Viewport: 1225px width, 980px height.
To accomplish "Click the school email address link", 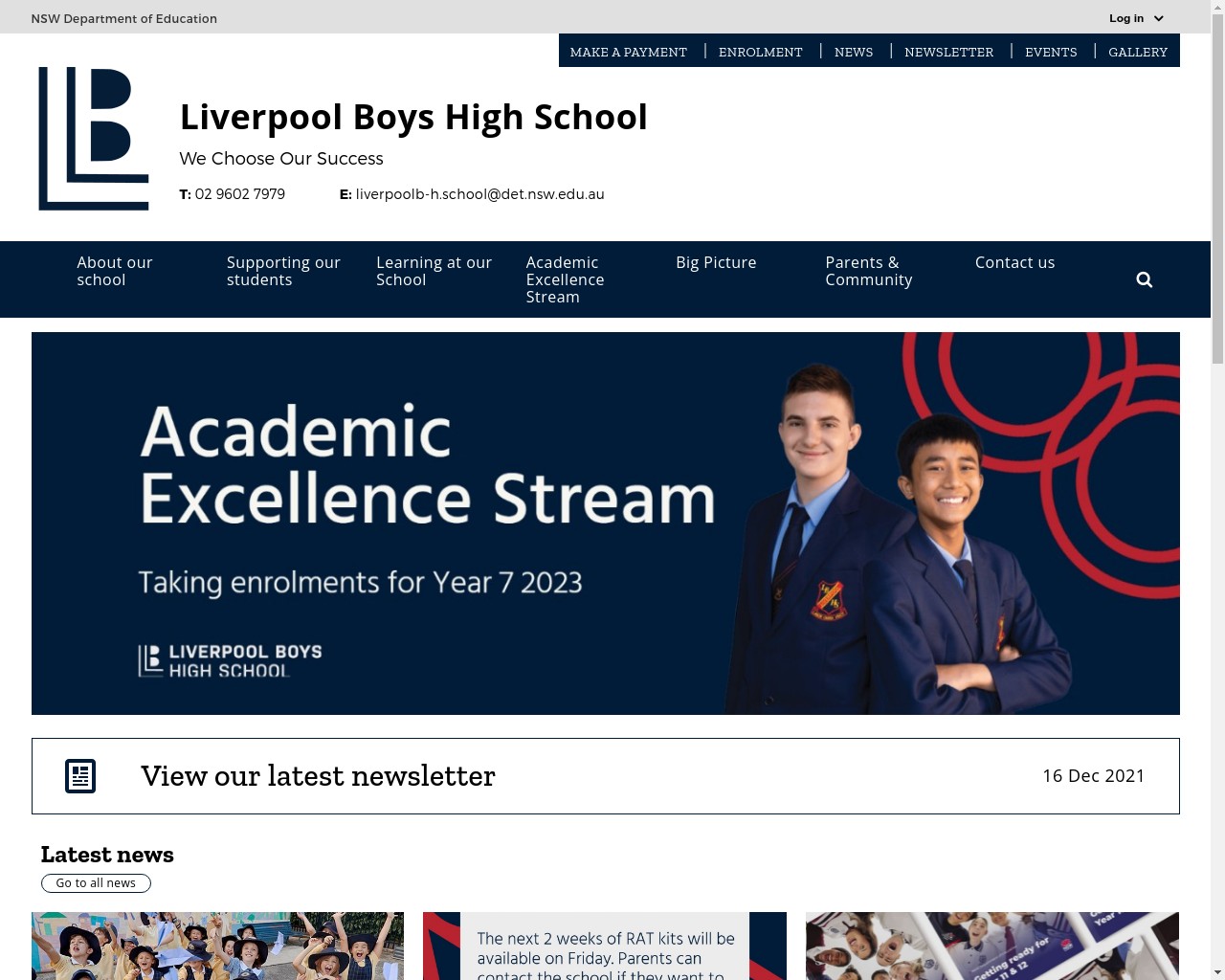I will pyautogui.click(x=479, y=193).
